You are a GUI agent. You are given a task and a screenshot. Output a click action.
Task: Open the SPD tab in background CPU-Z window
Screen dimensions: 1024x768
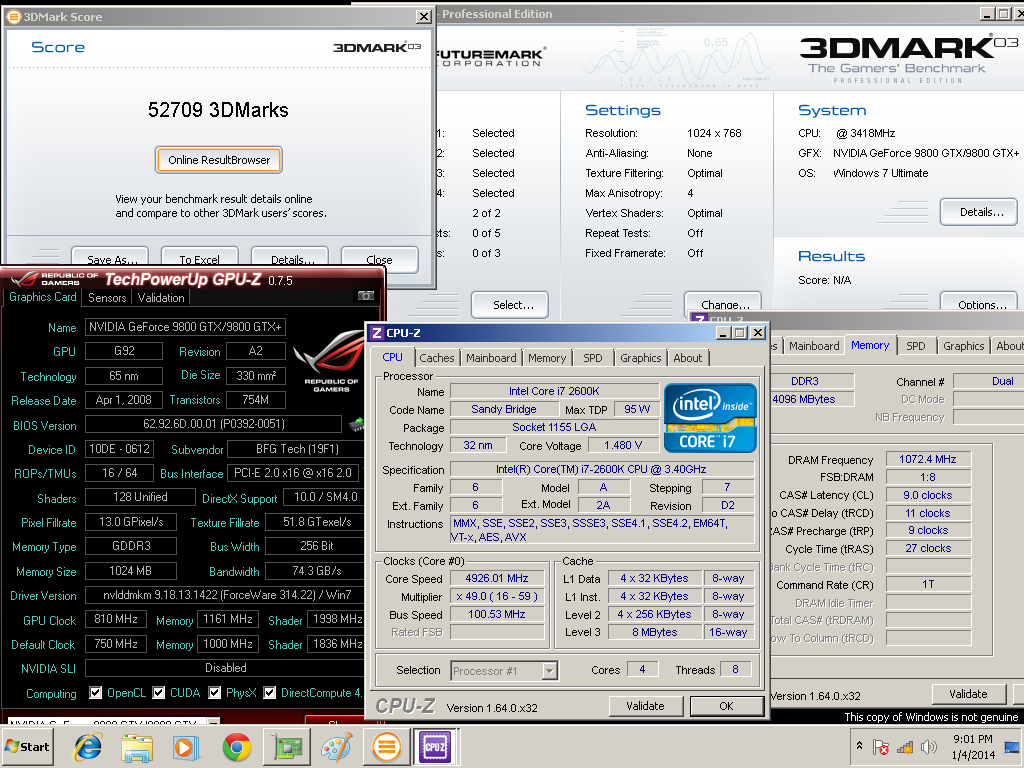point(916,346)
